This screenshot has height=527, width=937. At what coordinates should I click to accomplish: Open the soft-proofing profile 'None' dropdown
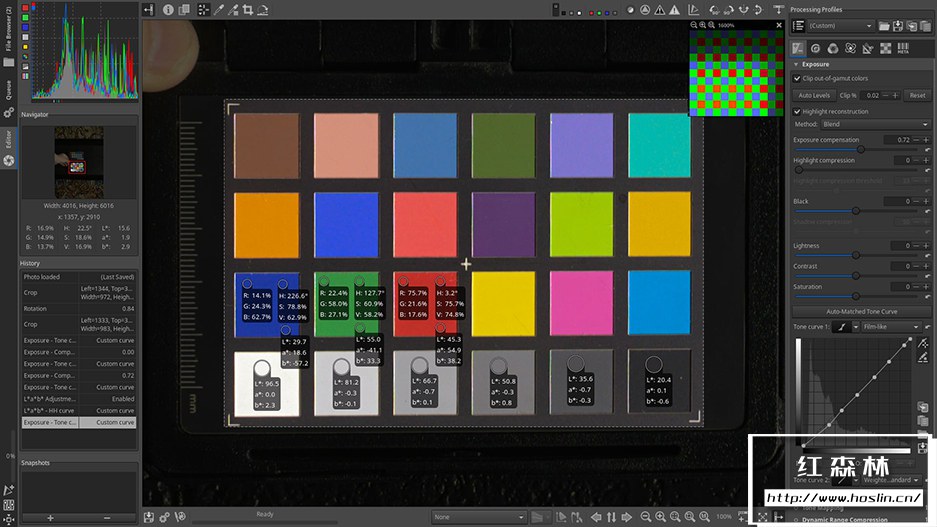pyautogui.click(x=479, y=517)
